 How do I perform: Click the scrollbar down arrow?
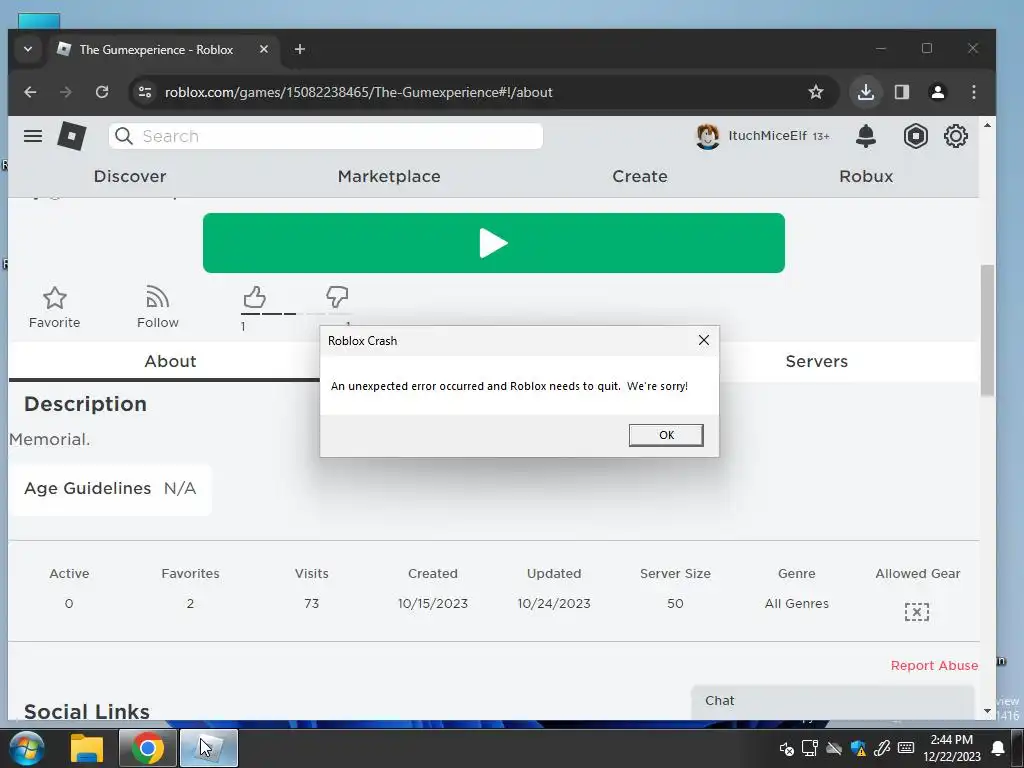coord(987,711)
